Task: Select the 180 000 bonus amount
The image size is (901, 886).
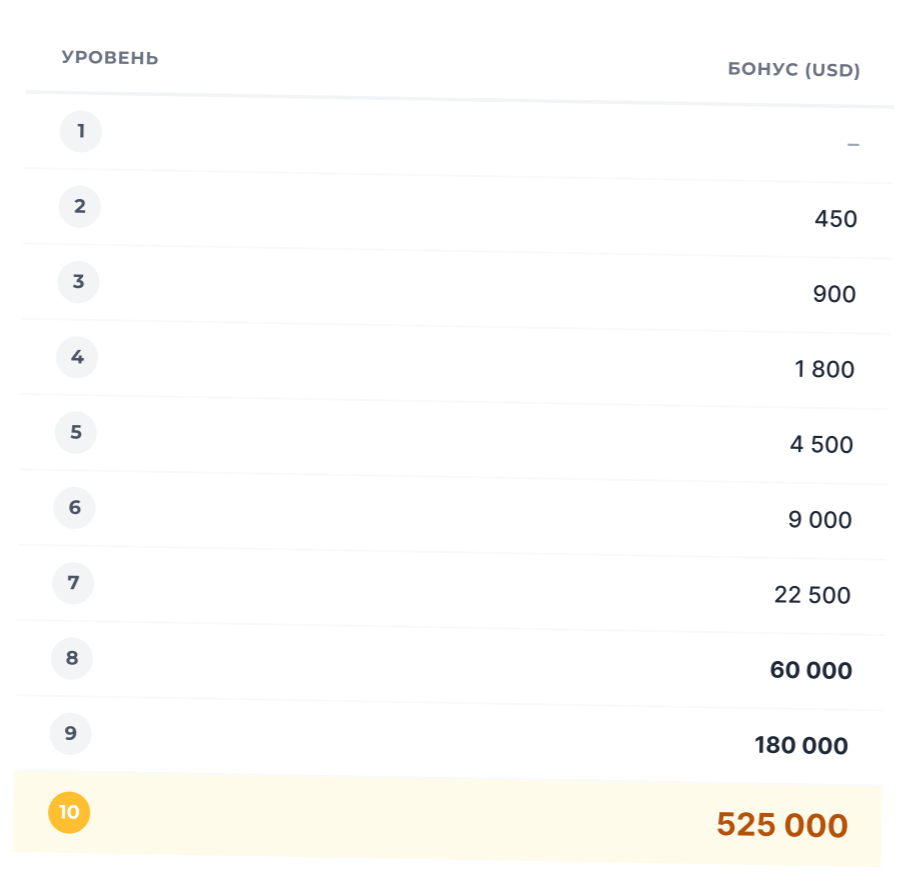Action: click(802, 746)
